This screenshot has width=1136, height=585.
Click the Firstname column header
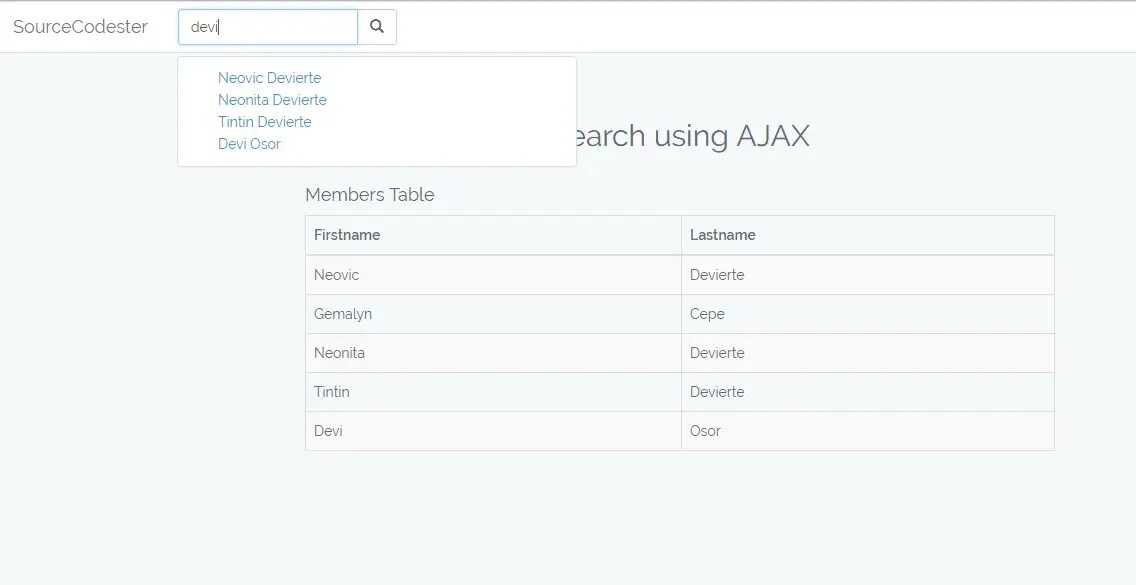347,235
